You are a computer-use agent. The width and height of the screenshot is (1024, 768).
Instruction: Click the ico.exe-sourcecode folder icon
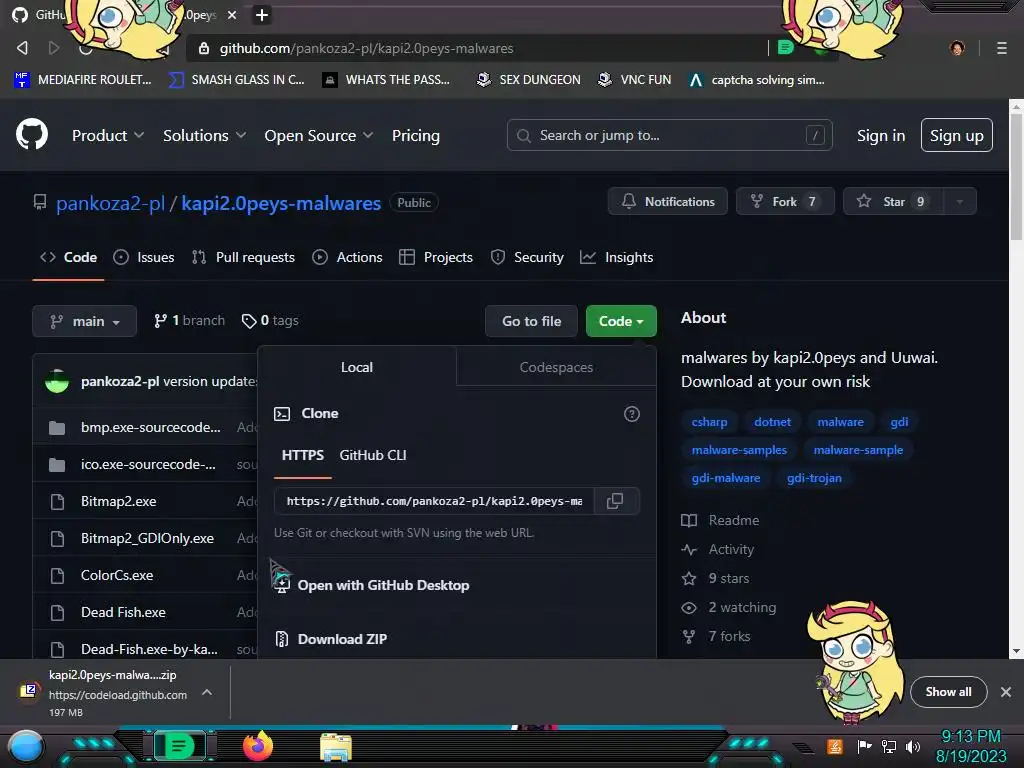pos(57,465)
